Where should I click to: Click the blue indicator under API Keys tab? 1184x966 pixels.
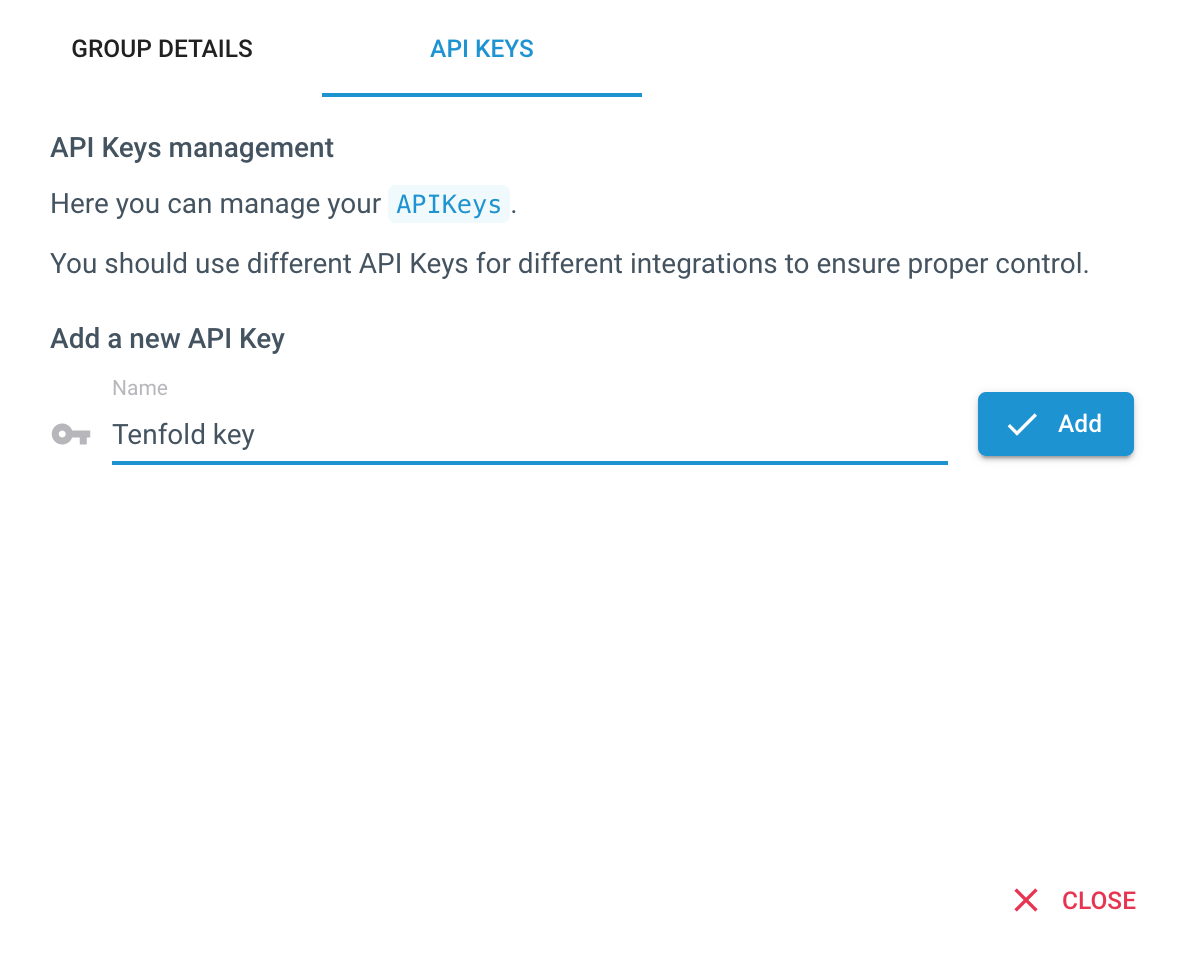click(x=482, y=95)
